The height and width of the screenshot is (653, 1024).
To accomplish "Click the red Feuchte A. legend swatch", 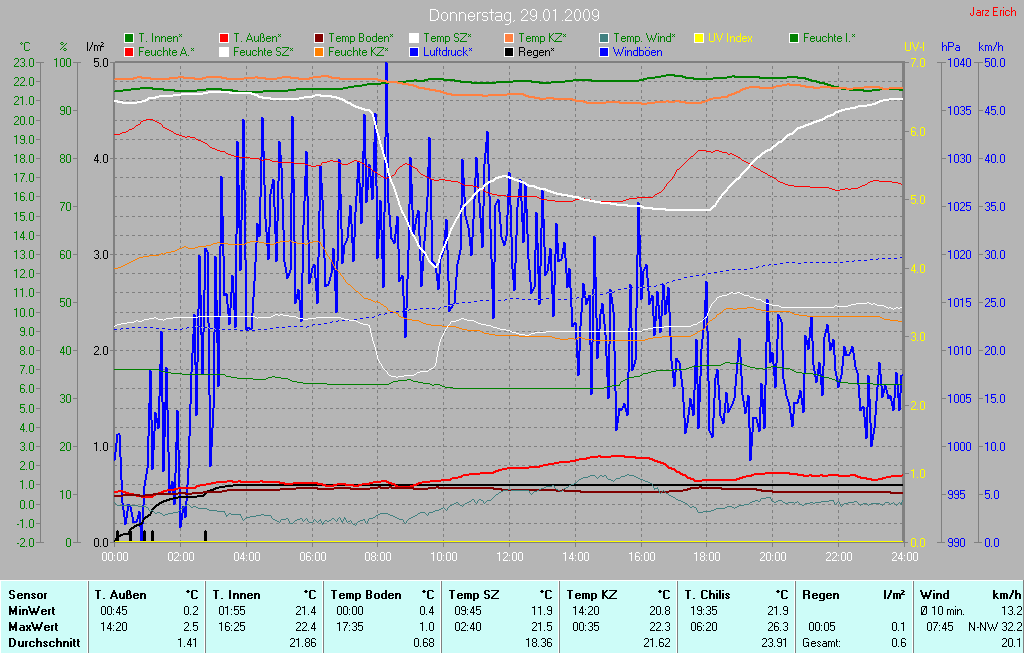I will (129, 52).
